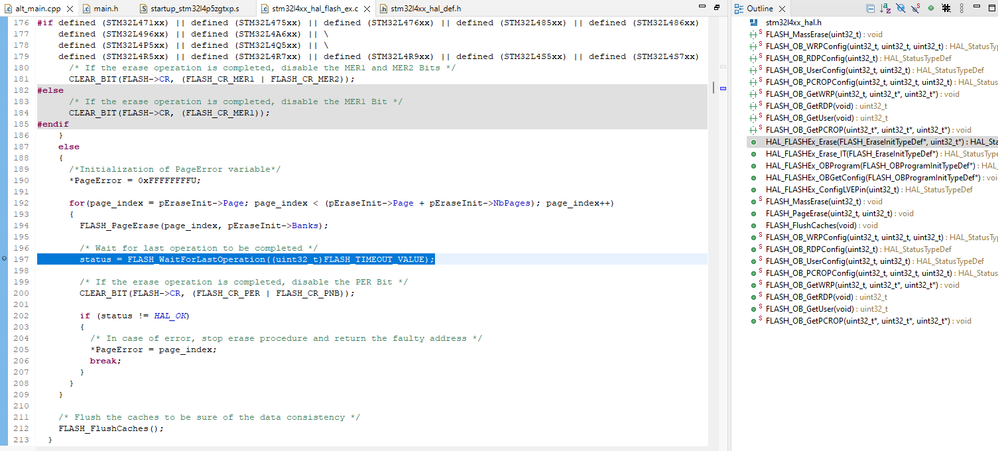Close the stm32l4xx_hal_flash_ex.c editor tab
Viewport: 998px width, 451px height.
[367, 9]
